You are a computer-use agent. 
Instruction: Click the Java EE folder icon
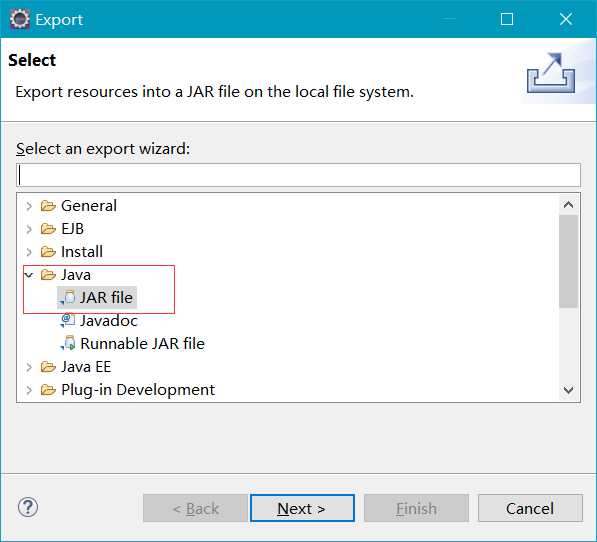pyautogui.click(x=48, y=367)
